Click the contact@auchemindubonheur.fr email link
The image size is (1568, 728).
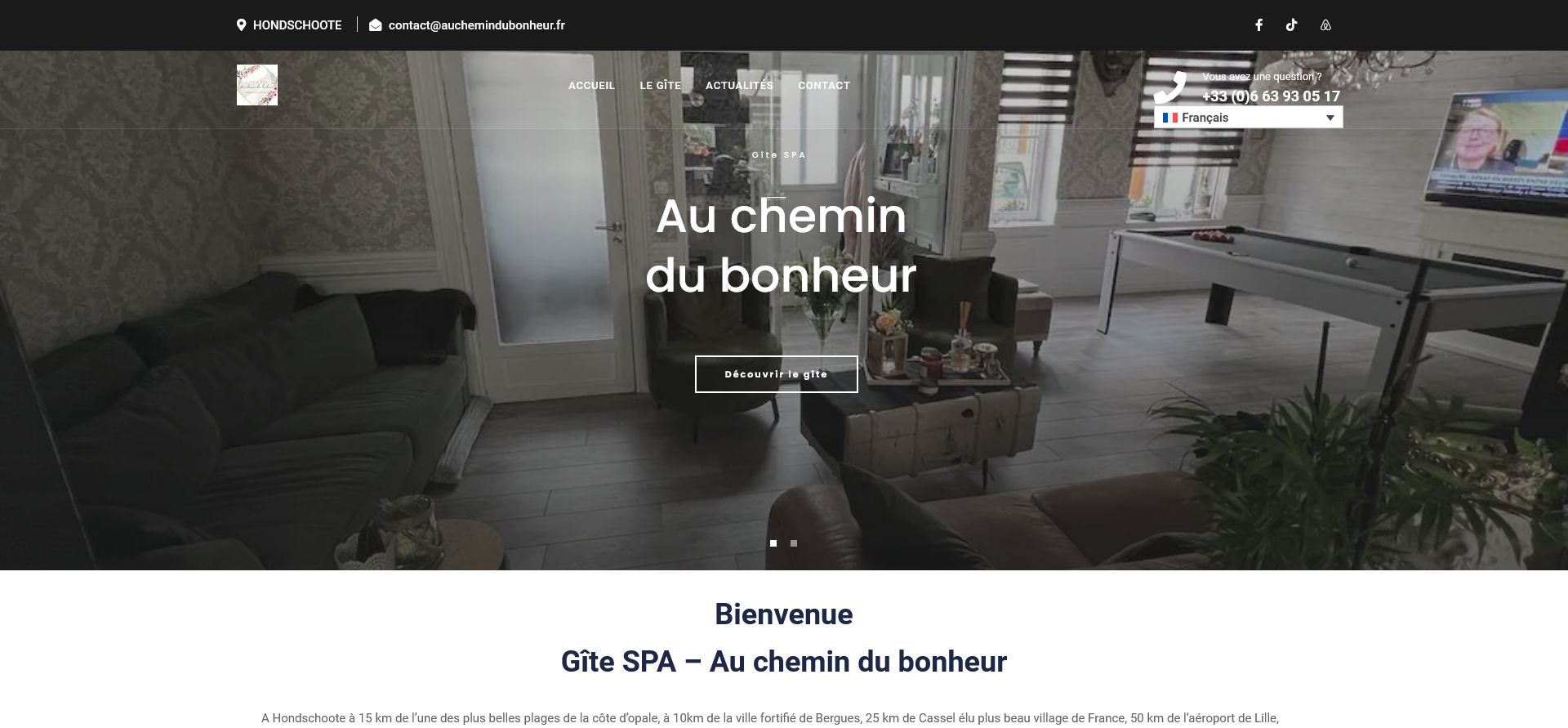477,25
